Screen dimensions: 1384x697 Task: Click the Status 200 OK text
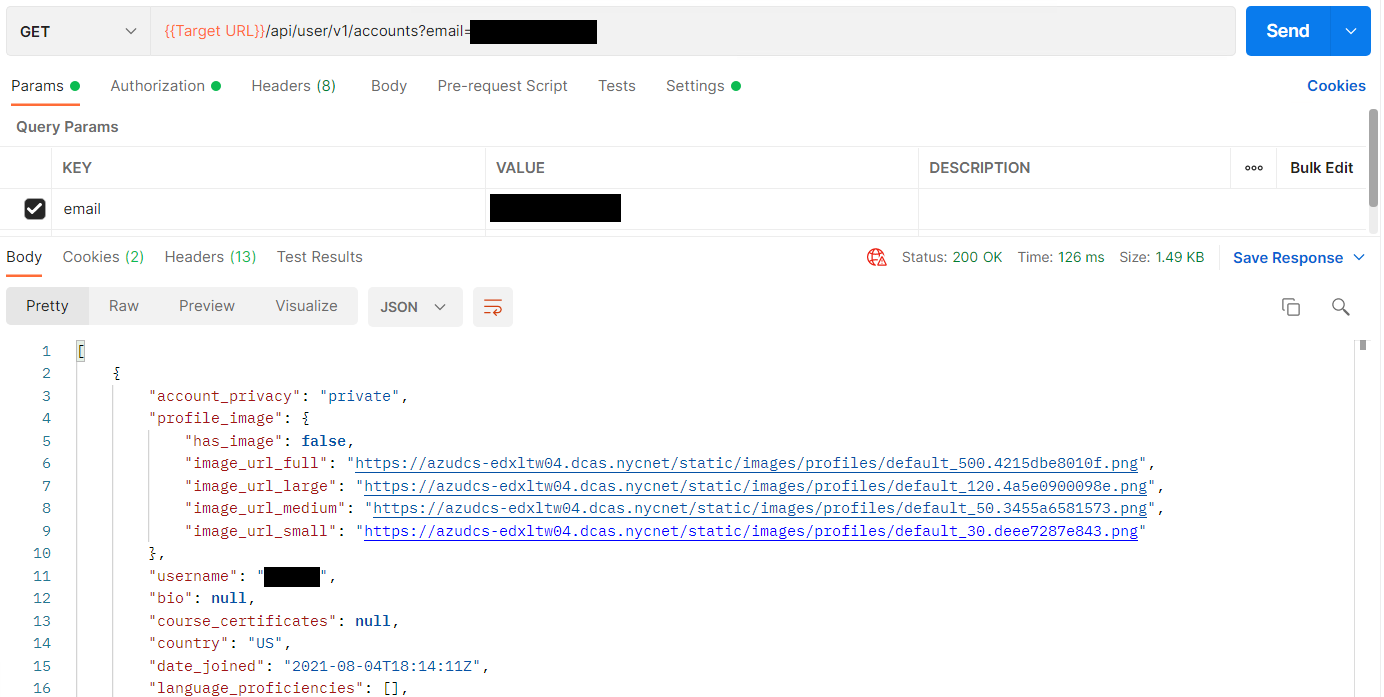click(952, 257)
